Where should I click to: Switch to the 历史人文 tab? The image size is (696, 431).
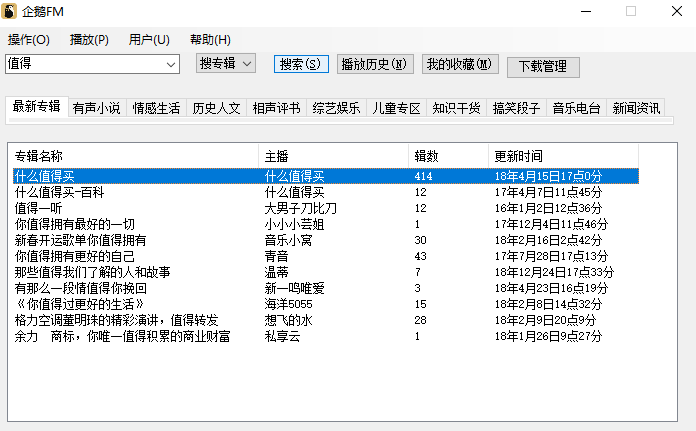click(x=217, y=108)
